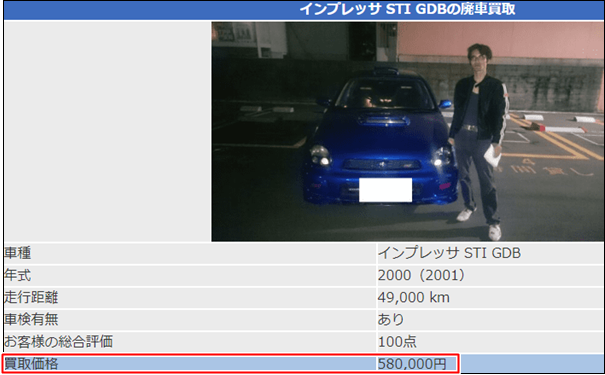Open the blue Impreza car photo
This screenshot has width=605, height=375.
(407, 132)
